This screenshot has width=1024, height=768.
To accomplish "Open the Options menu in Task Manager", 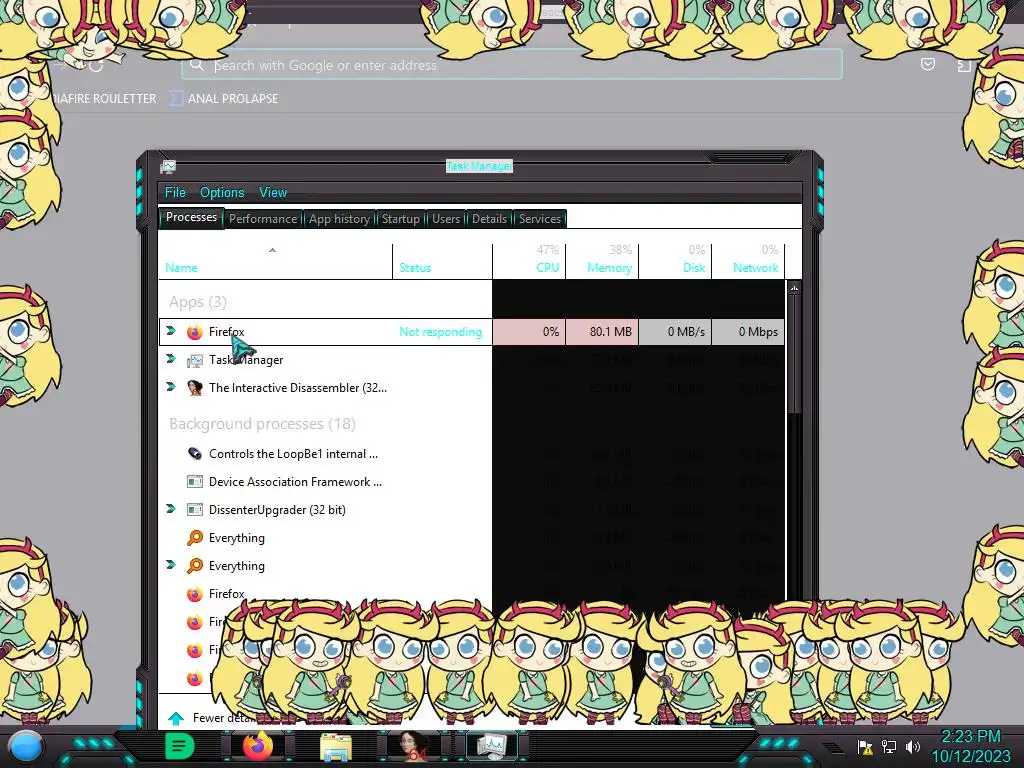I will click(222, 192).
